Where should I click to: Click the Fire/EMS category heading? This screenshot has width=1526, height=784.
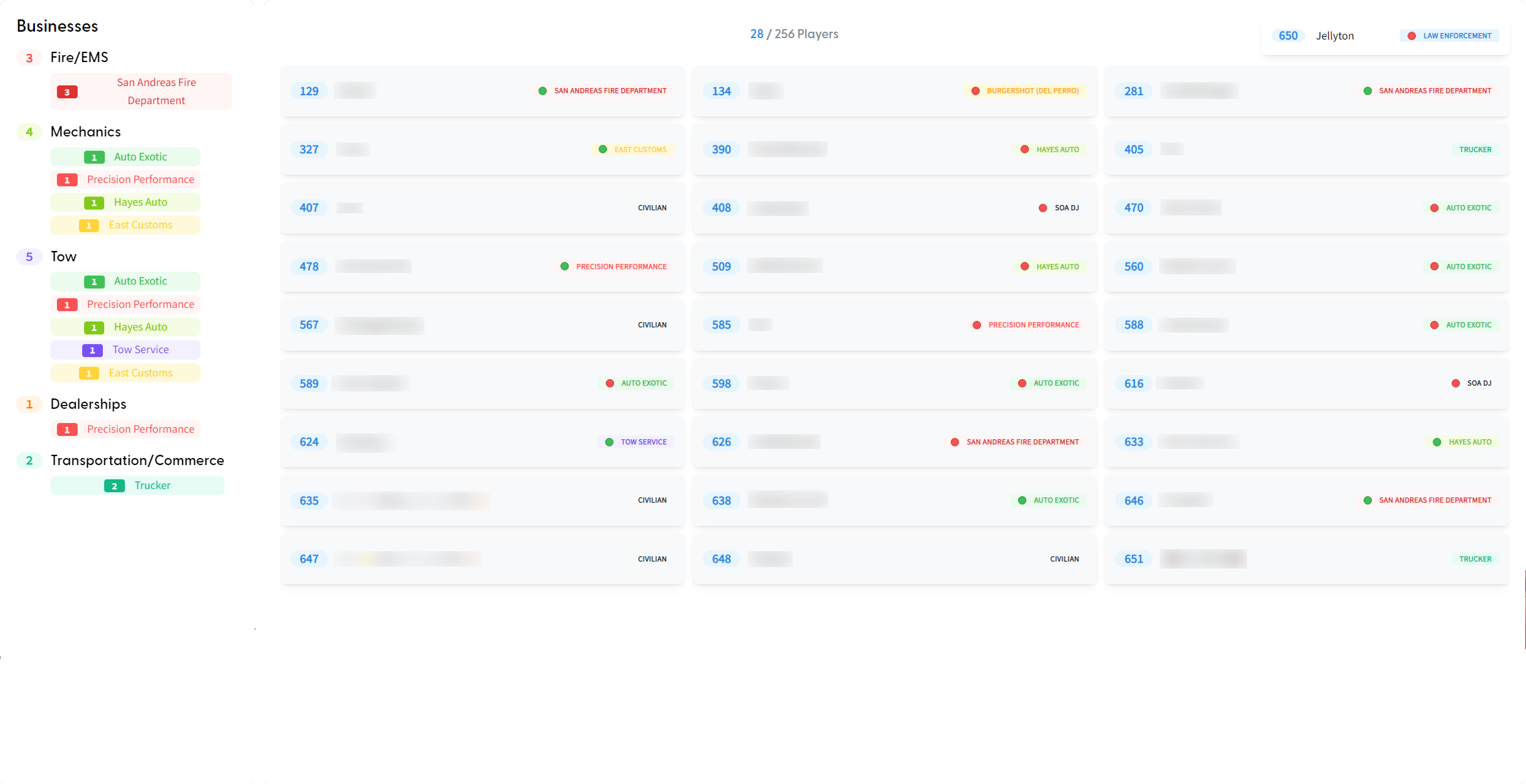(x=79, y=58)
